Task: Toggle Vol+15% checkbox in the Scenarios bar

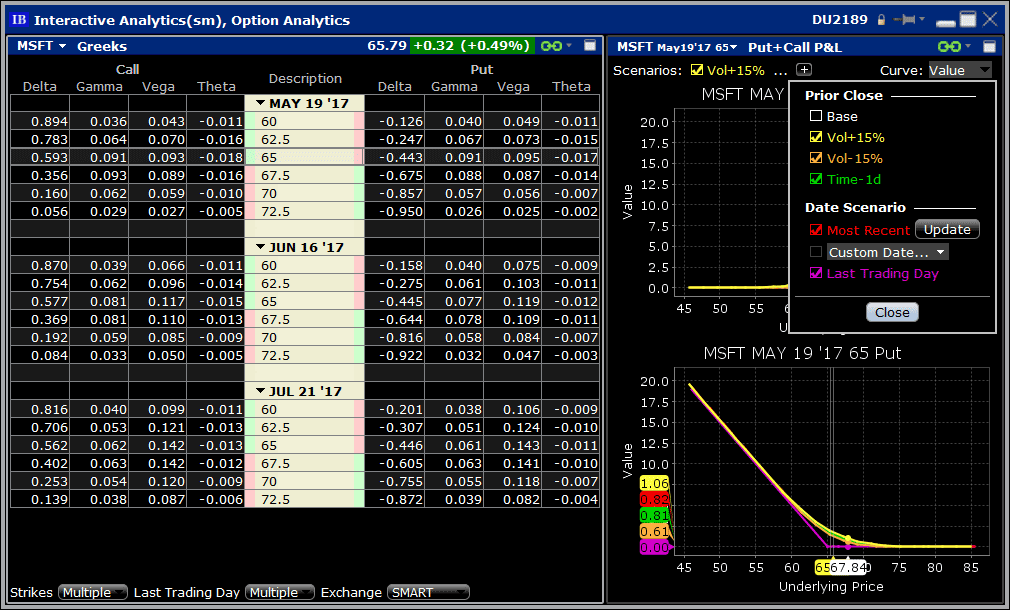Action: tap(696, 70)
